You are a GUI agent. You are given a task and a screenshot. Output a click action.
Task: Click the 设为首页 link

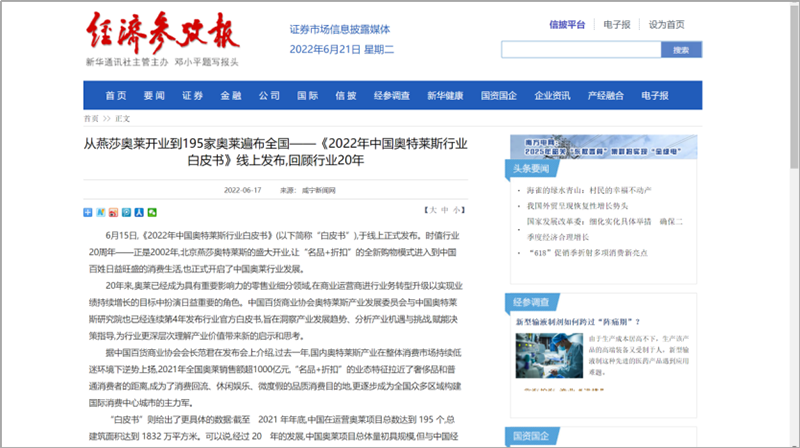click(x=667, y=24)
